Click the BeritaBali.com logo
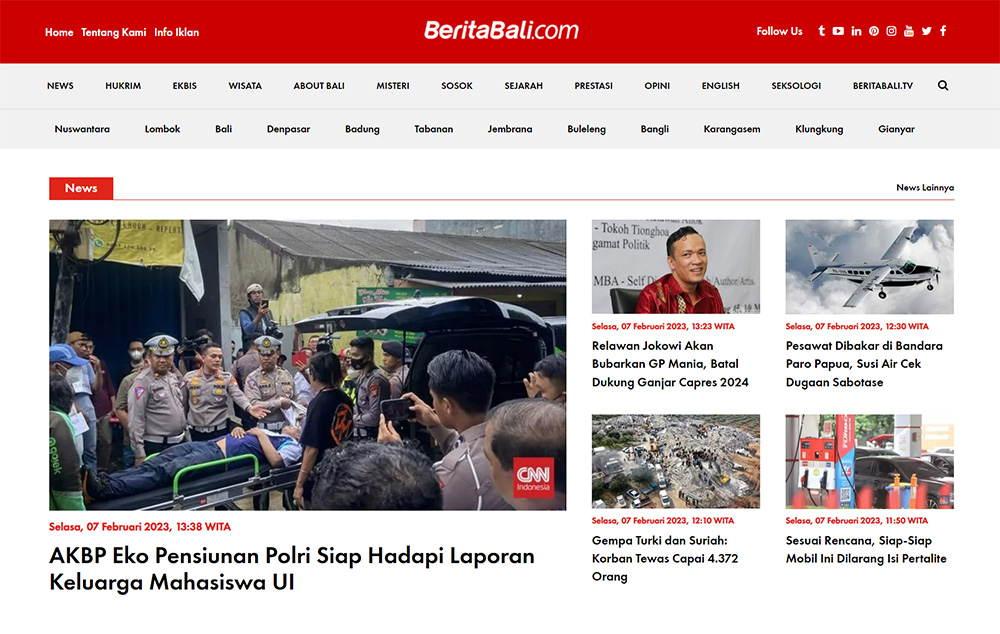This screenshot has width=1000, height=634. point(501,30)
